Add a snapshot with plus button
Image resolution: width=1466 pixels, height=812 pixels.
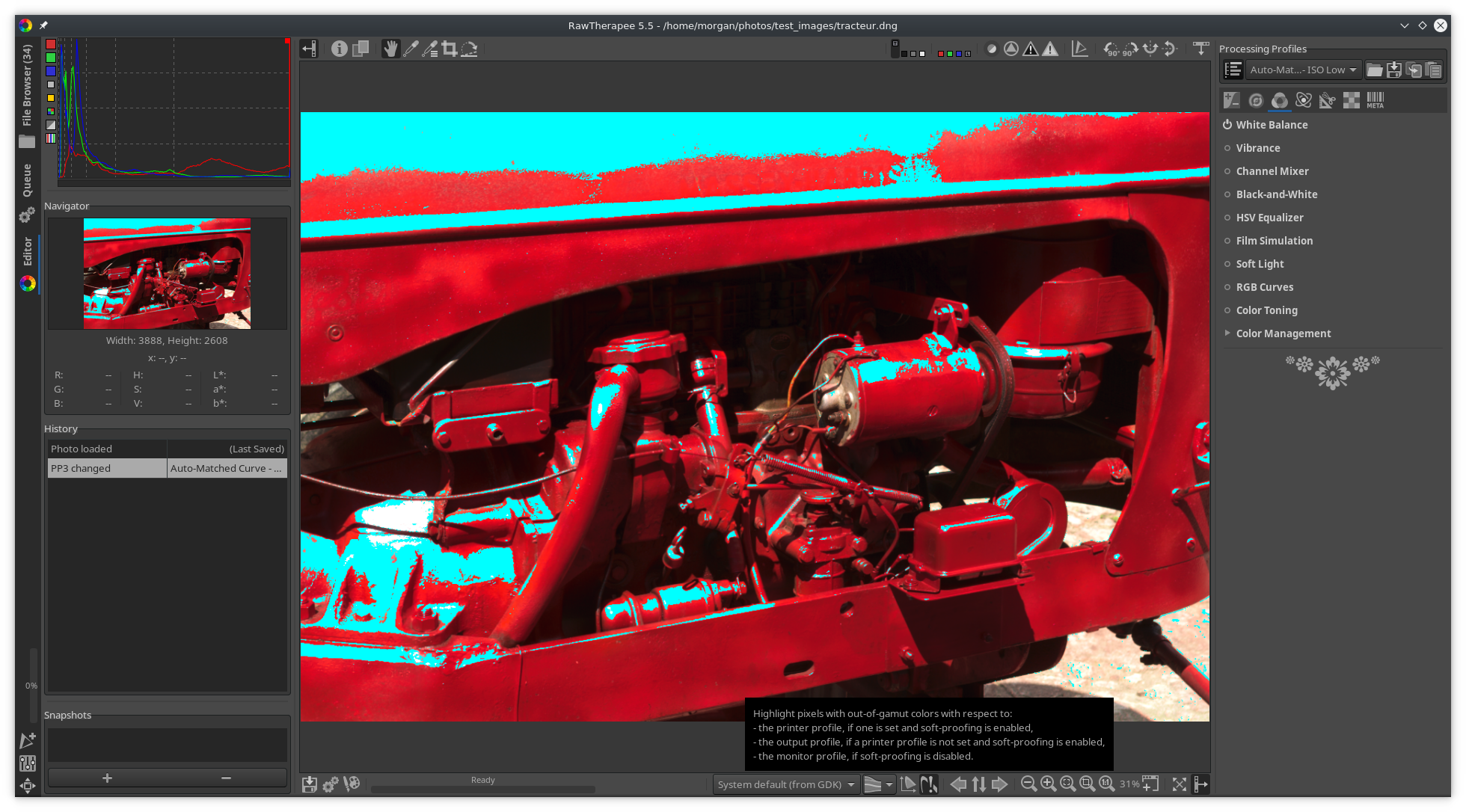click(x=107, y=778)
